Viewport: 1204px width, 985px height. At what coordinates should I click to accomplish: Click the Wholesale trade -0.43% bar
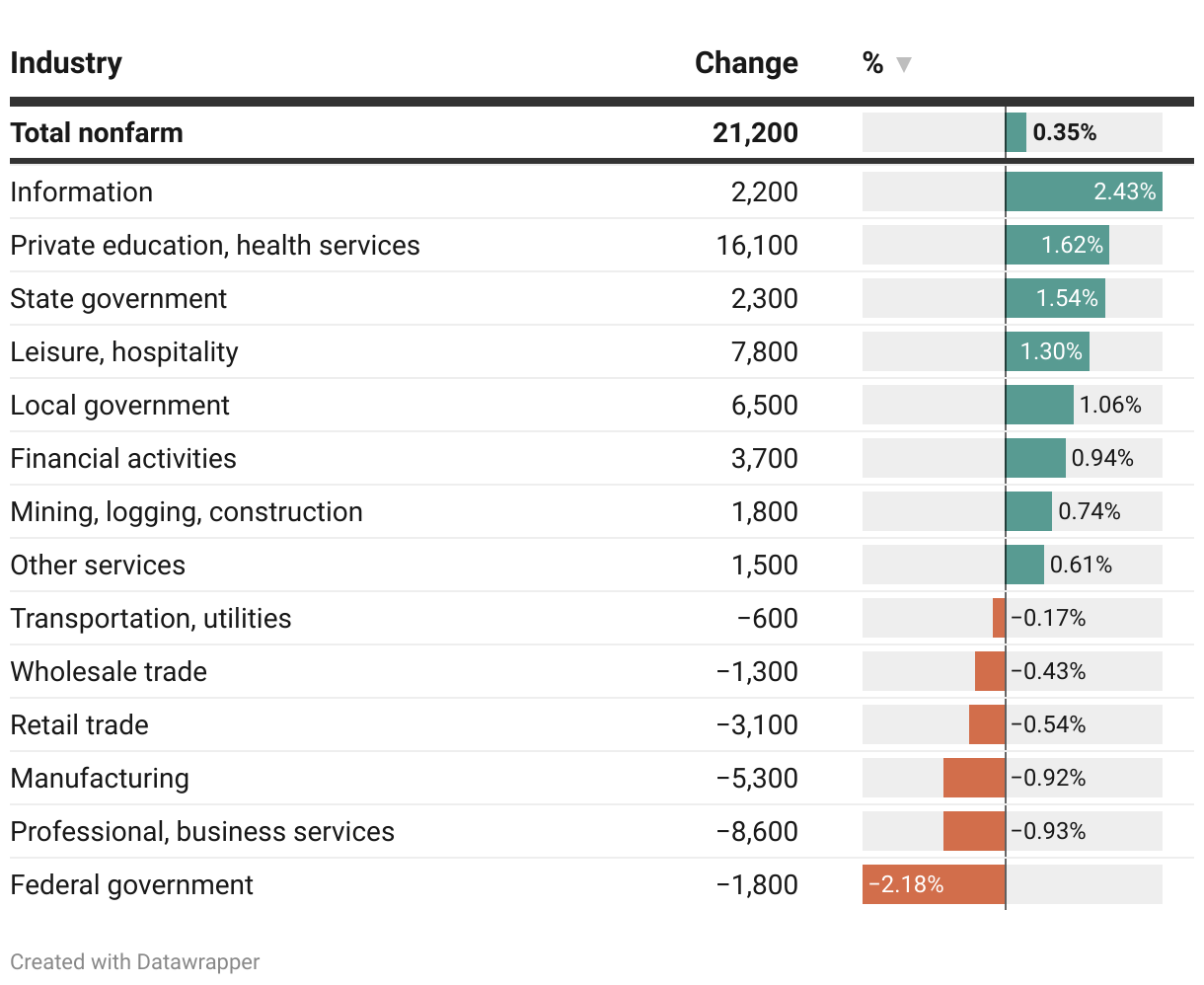[990, 671]
